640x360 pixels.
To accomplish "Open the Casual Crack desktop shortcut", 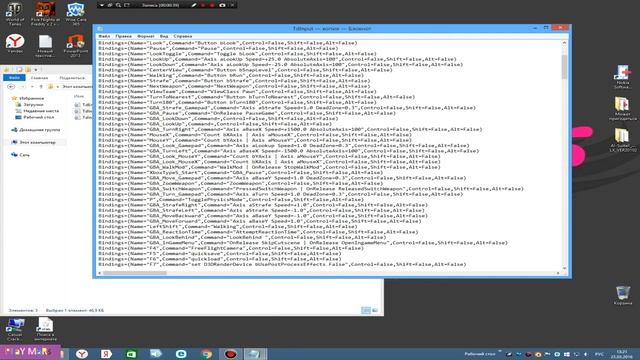I will pos(15,330).
